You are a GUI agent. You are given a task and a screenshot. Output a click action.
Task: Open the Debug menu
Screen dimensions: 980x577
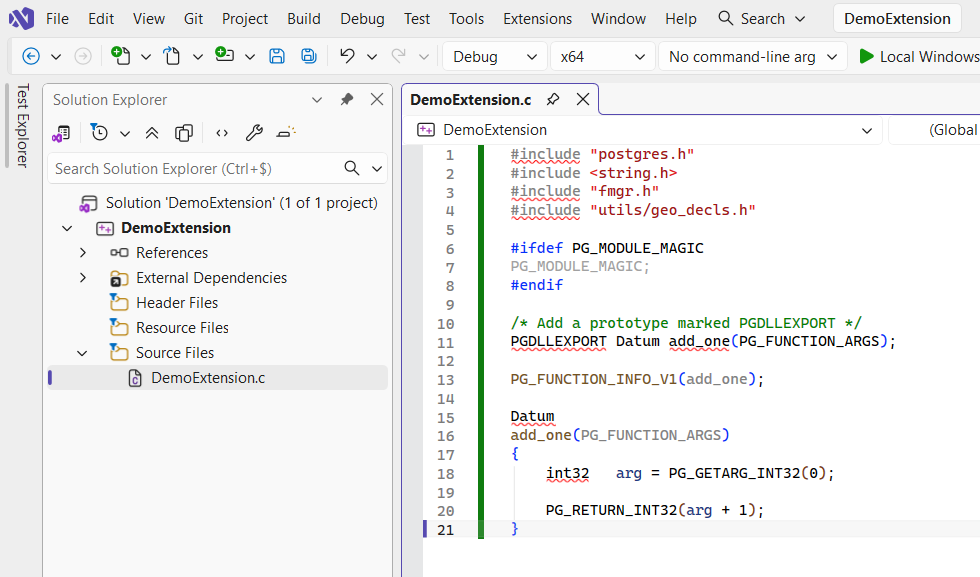(x=362, y=18)
